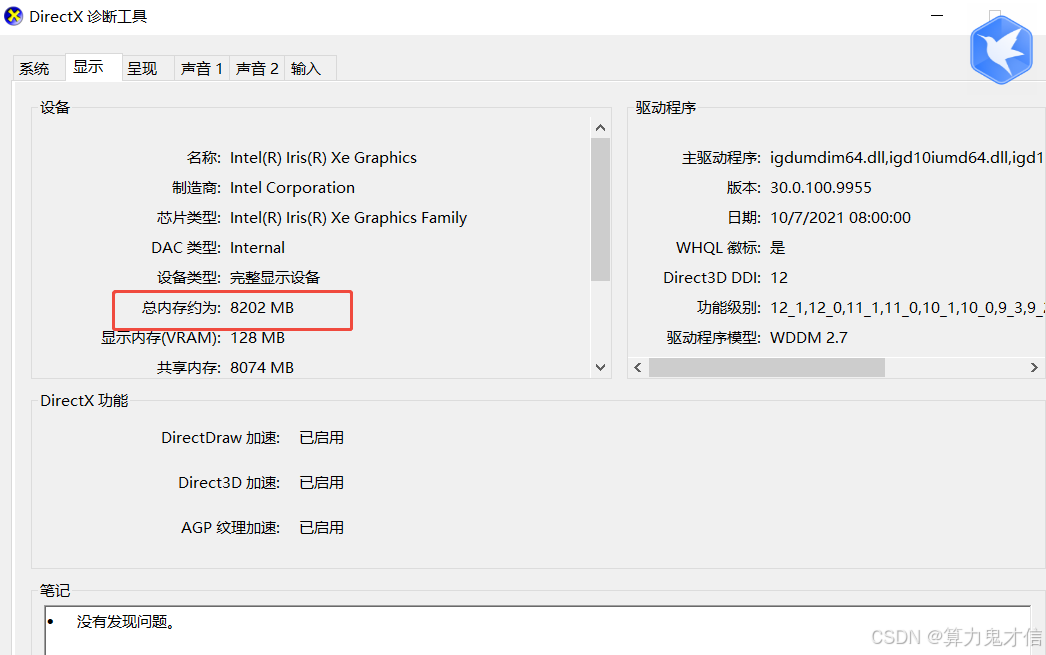Click the device type value 完整显示设备
Viewport: 1046px width, 655px height.
tap(275, 278)
